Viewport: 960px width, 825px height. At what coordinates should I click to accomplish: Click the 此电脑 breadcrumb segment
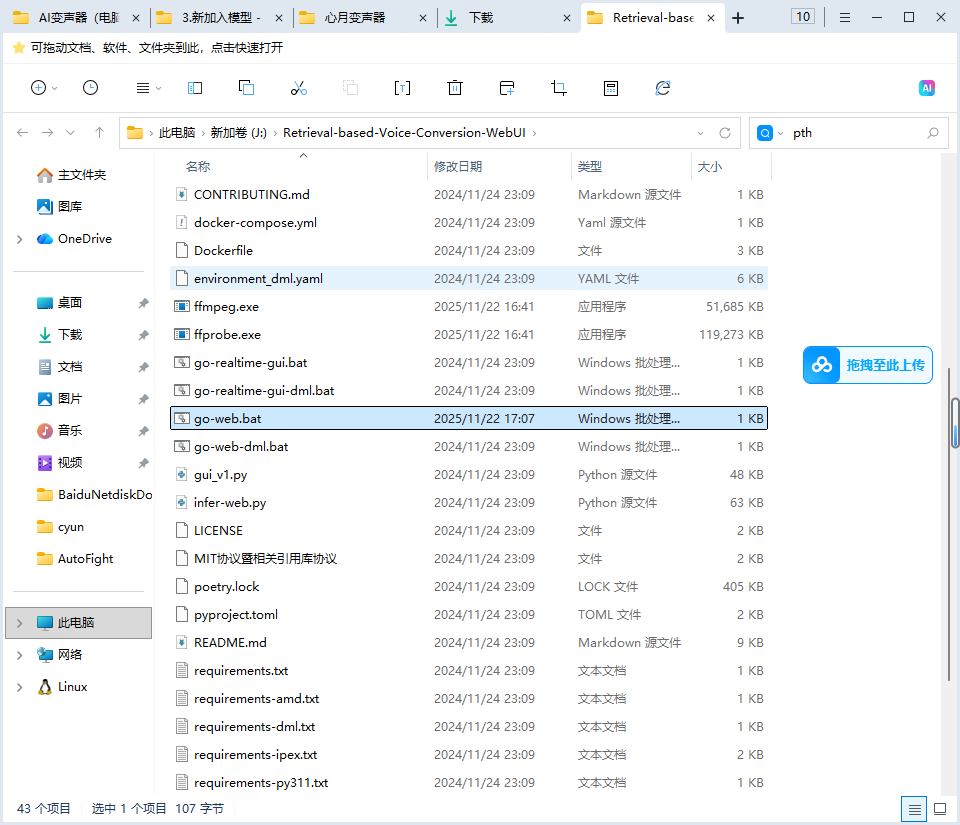click(x=177, y=133)
